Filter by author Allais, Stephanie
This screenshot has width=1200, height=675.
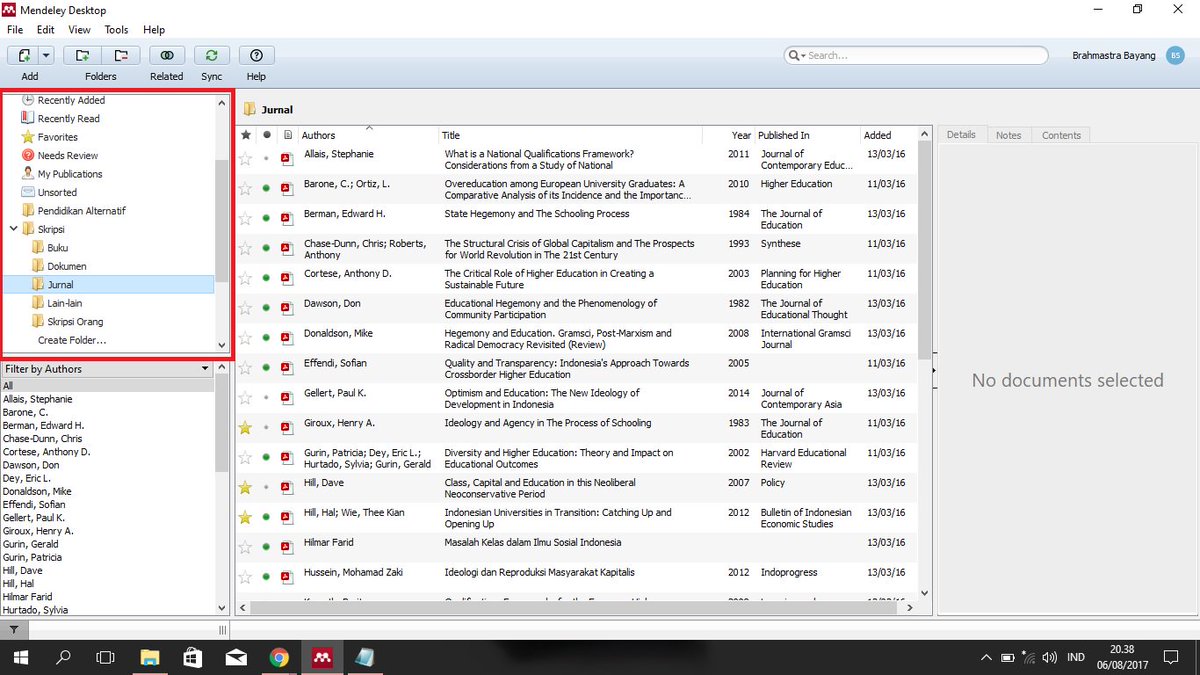coord(38,399)
